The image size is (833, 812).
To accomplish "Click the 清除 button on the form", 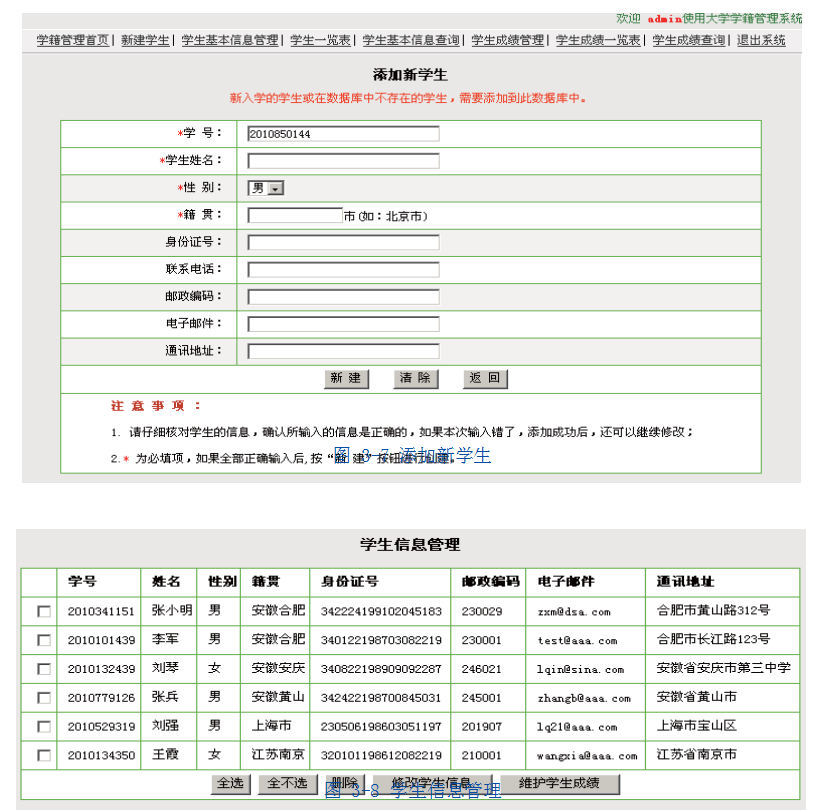I will click(x=415, y=379).
